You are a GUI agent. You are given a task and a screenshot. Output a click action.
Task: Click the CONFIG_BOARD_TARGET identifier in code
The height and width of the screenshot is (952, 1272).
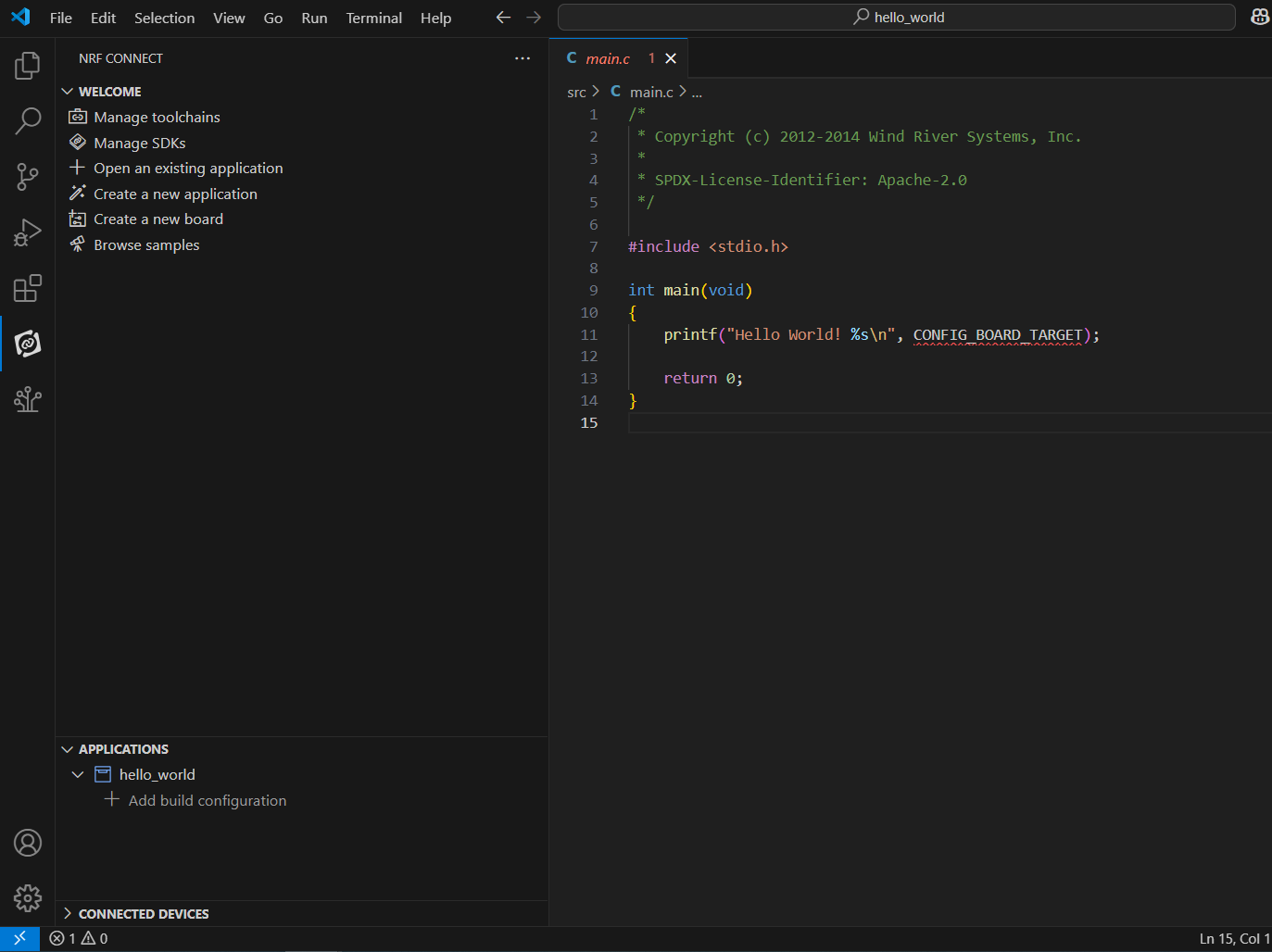tap(998, 334)
